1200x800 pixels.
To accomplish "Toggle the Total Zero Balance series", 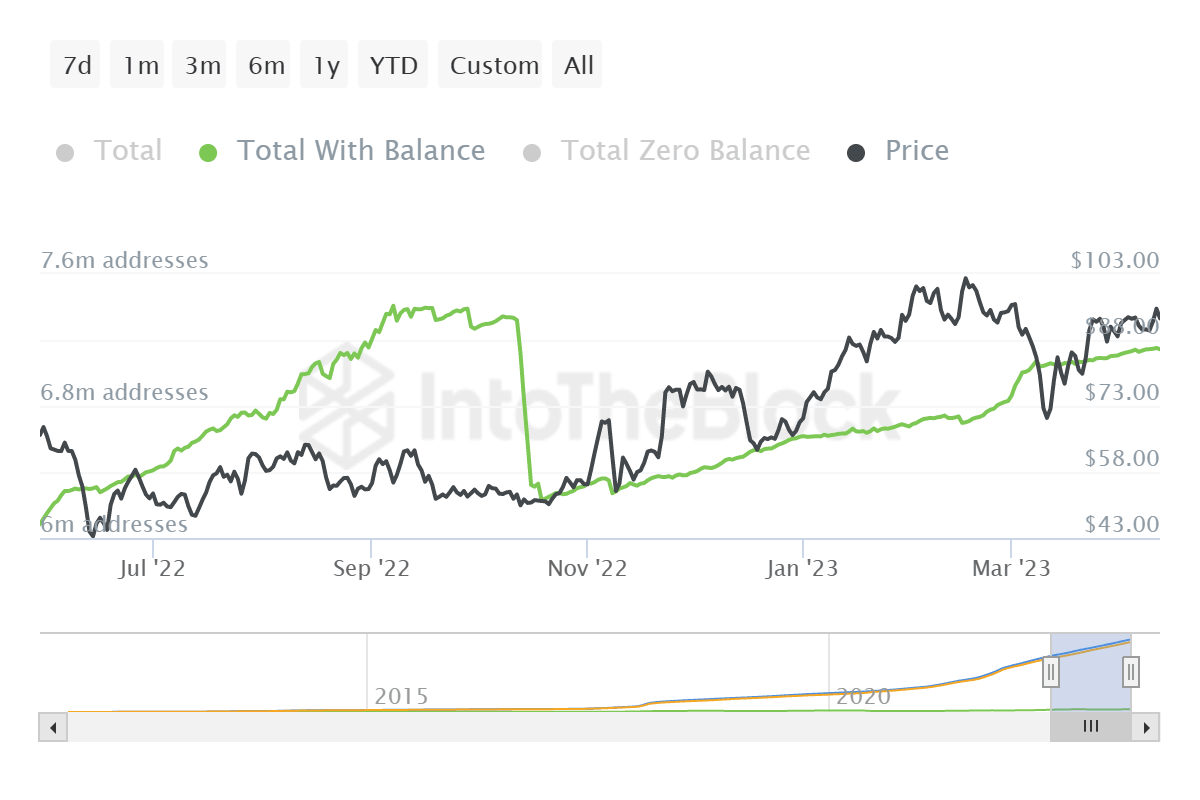I will pos(686,151).
